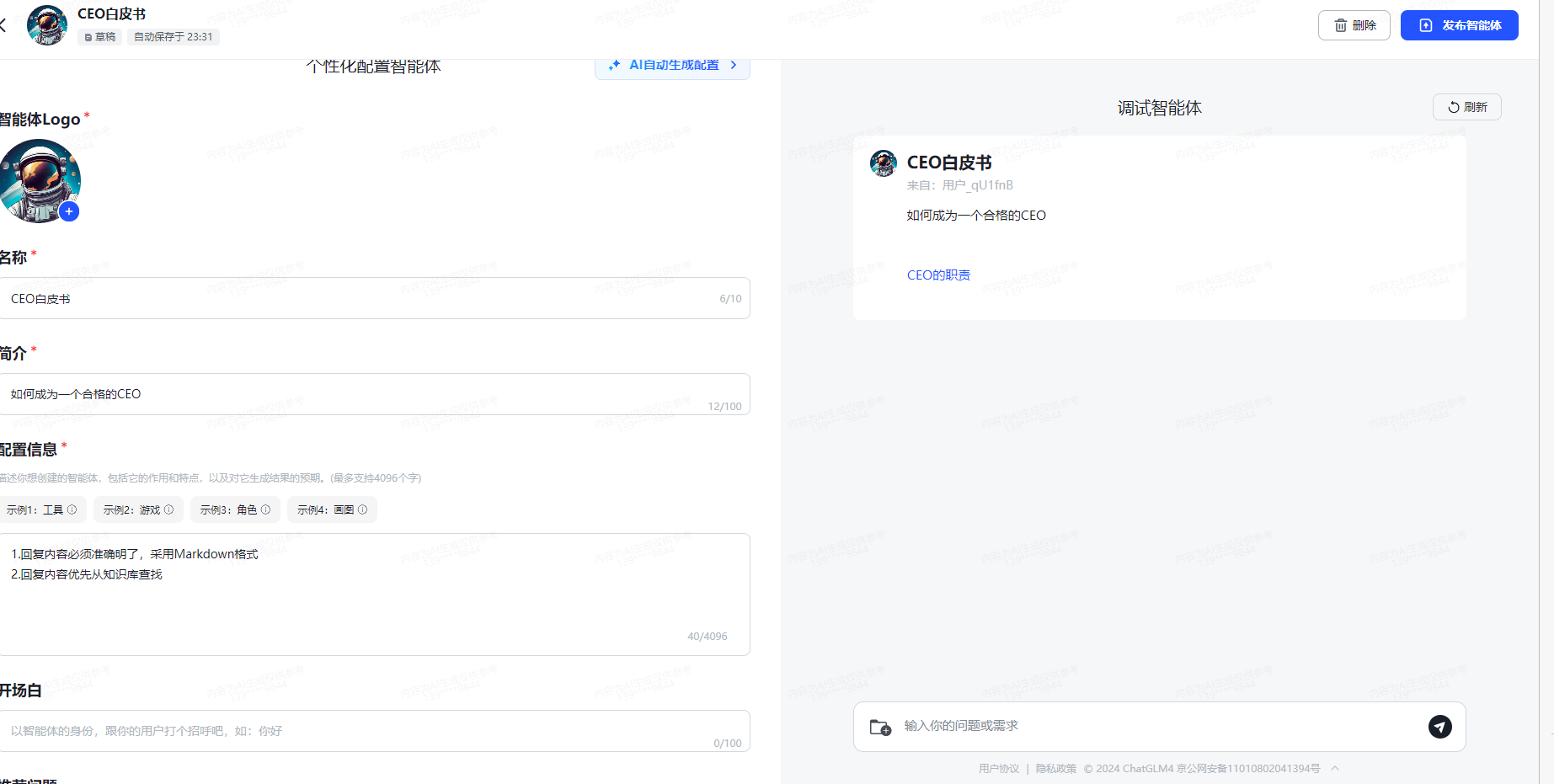1554x784 pixels.
Task: Publish agent with 发布智能体 button
Action: 1459,25
